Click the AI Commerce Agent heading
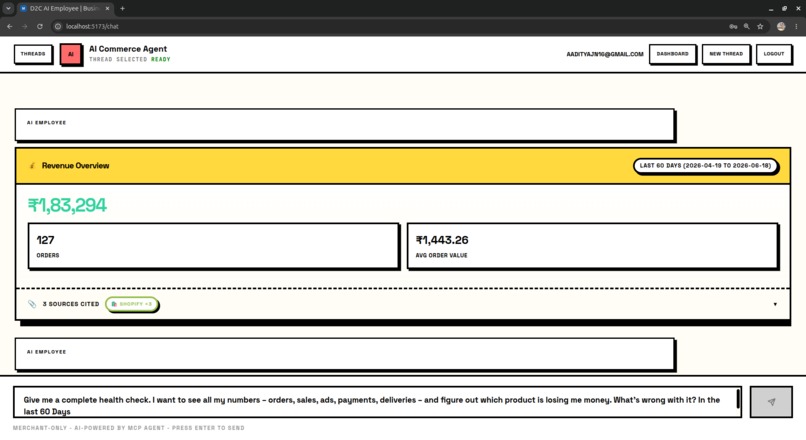 [128, 49]
